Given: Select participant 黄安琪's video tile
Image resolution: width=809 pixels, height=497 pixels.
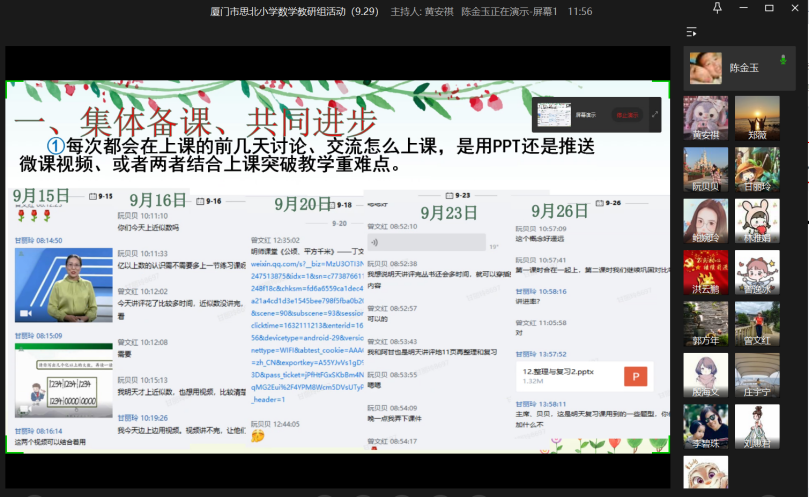Looking at the screenshot, I should coord(706,118).
